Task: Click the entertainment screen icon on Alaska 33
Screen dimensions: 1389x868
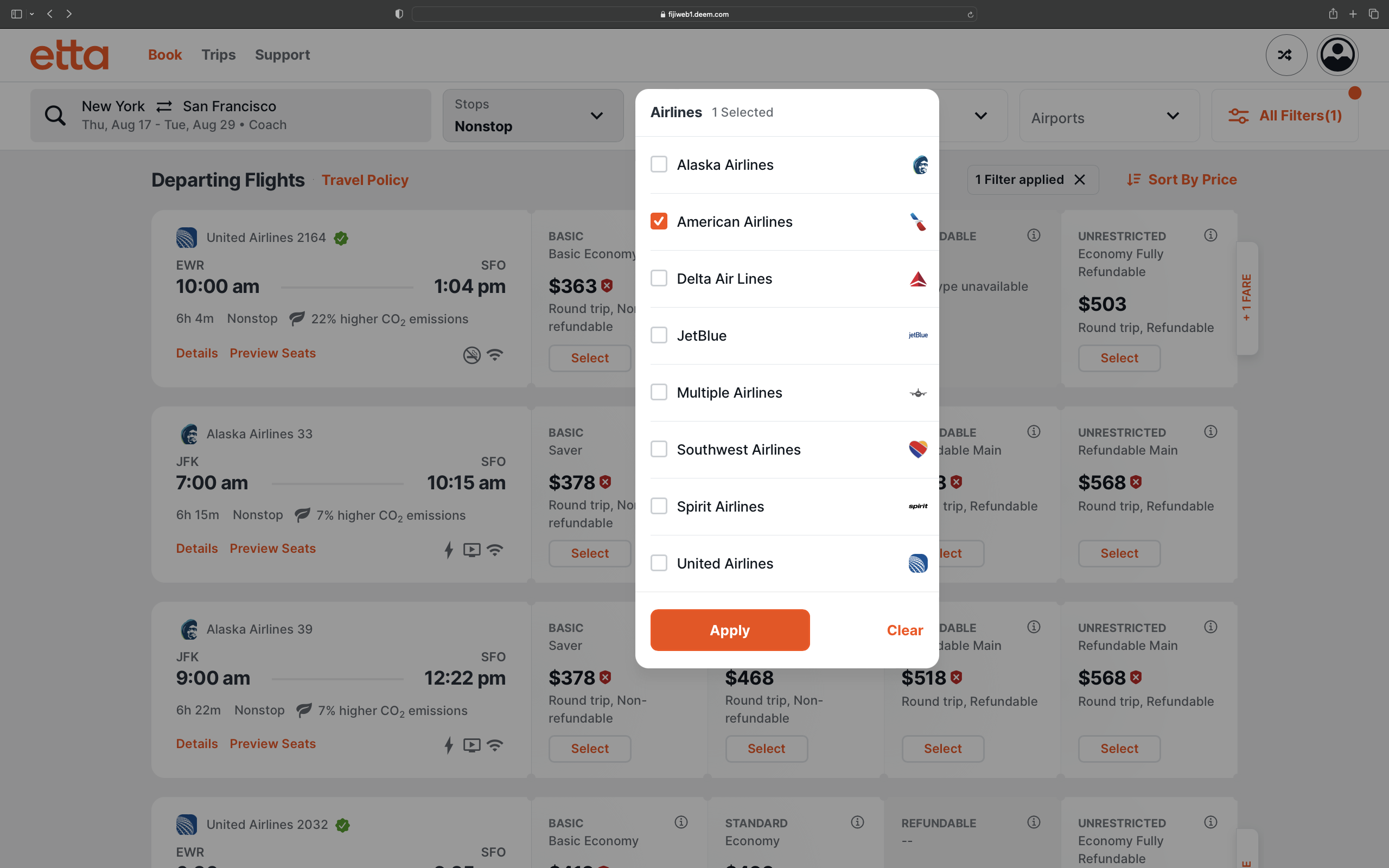Action: point(472,550)
